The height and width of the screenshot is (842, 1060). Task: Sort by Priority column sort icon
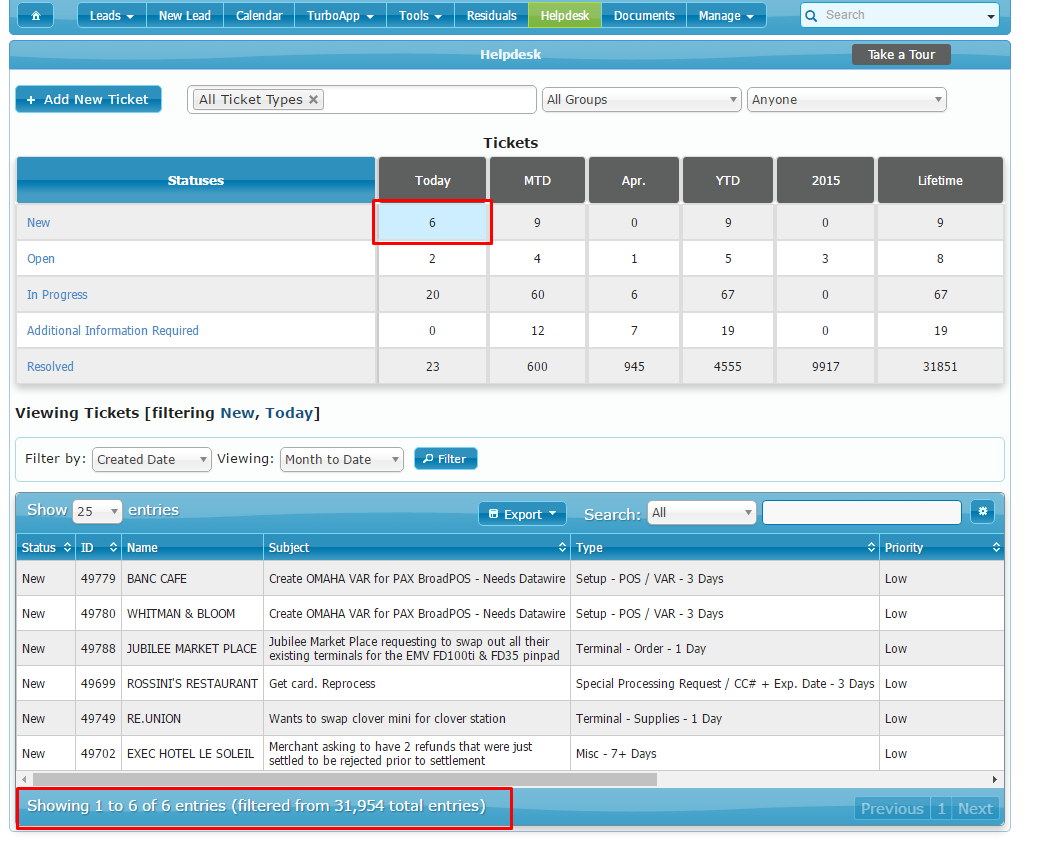point(995,548)
